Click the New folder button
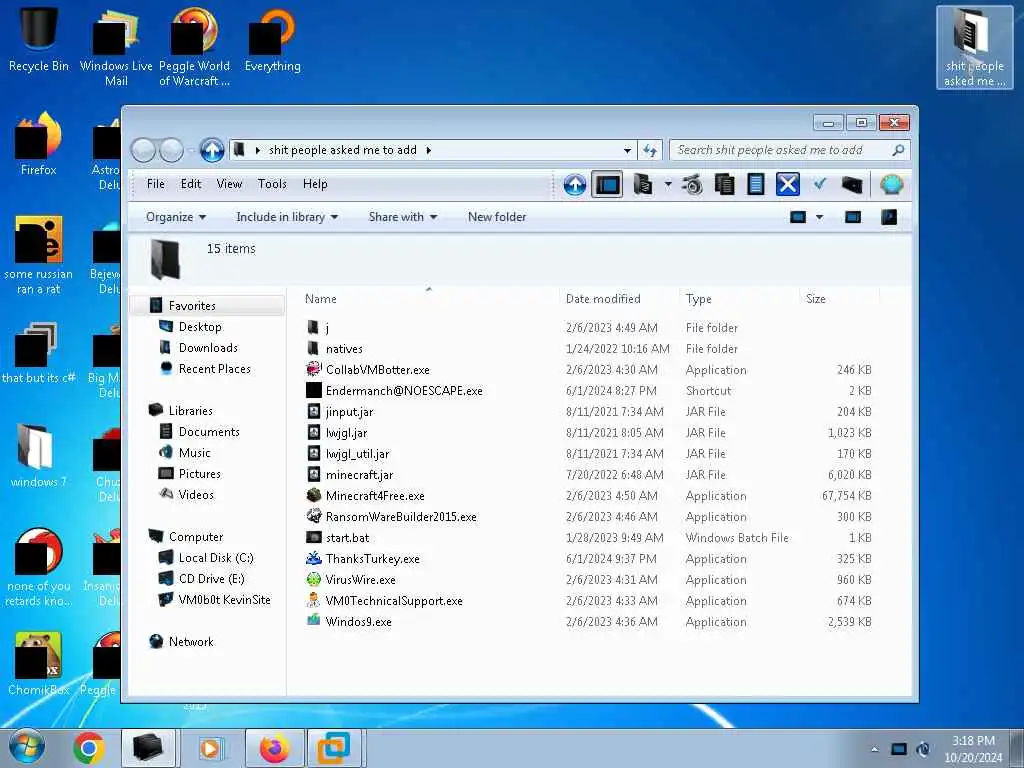Image resolution: width=1024 pixels, height=768 pixels. [x=496, y=217]
